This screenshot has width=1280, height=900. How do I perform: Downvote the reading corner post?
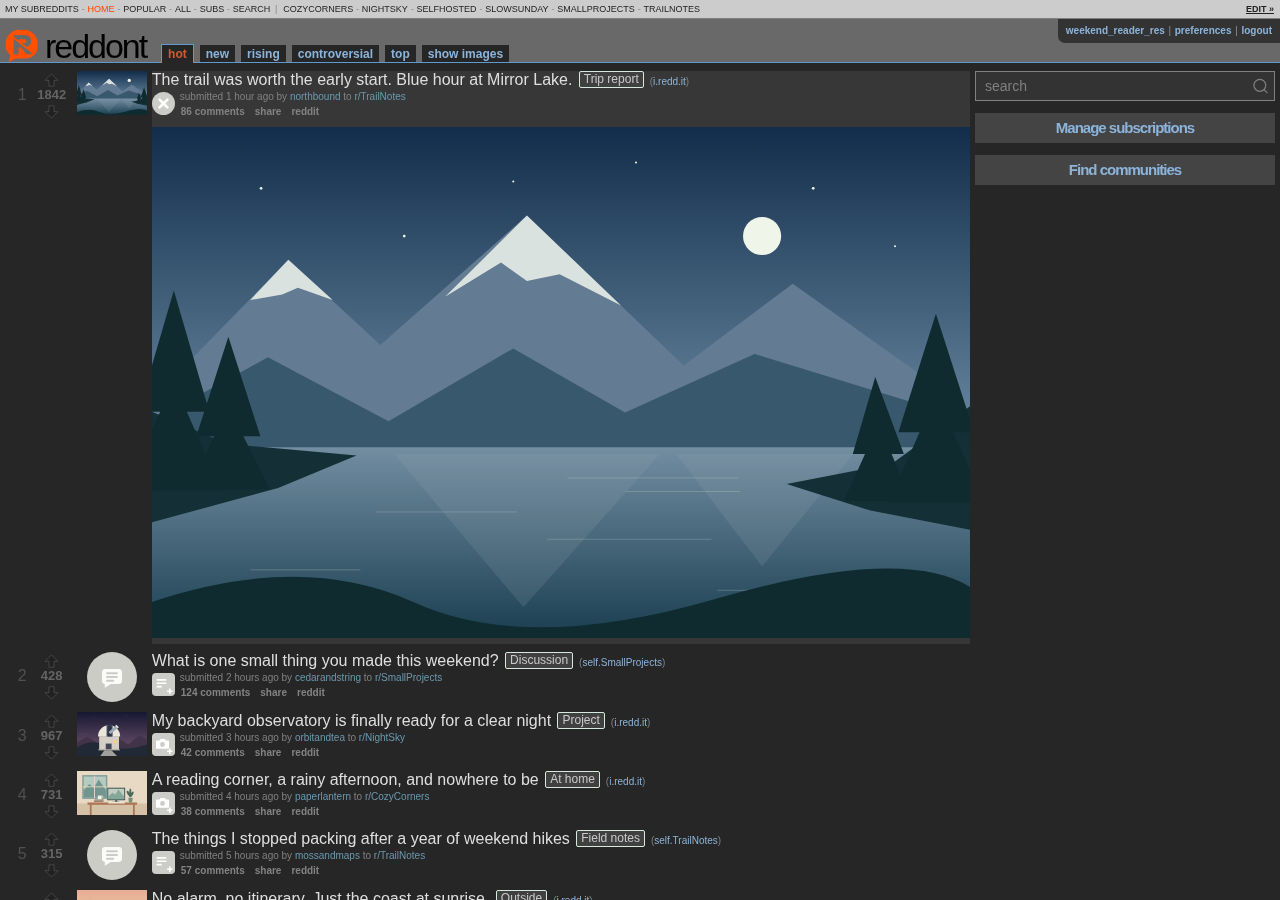point(51,812)
